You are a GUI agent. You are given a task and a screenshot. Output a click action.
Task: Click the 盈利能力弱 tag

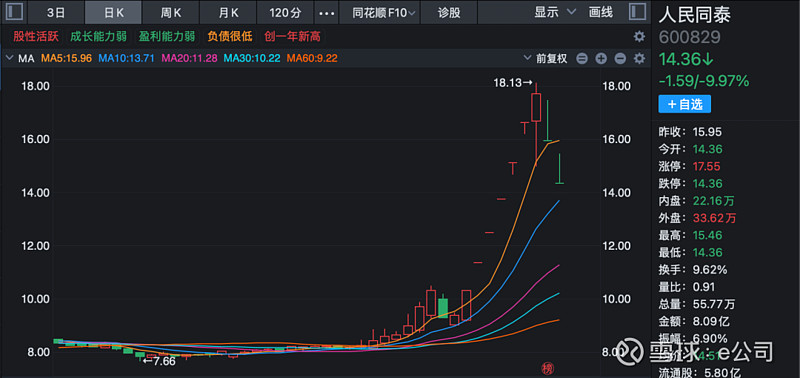pos(167,37)
